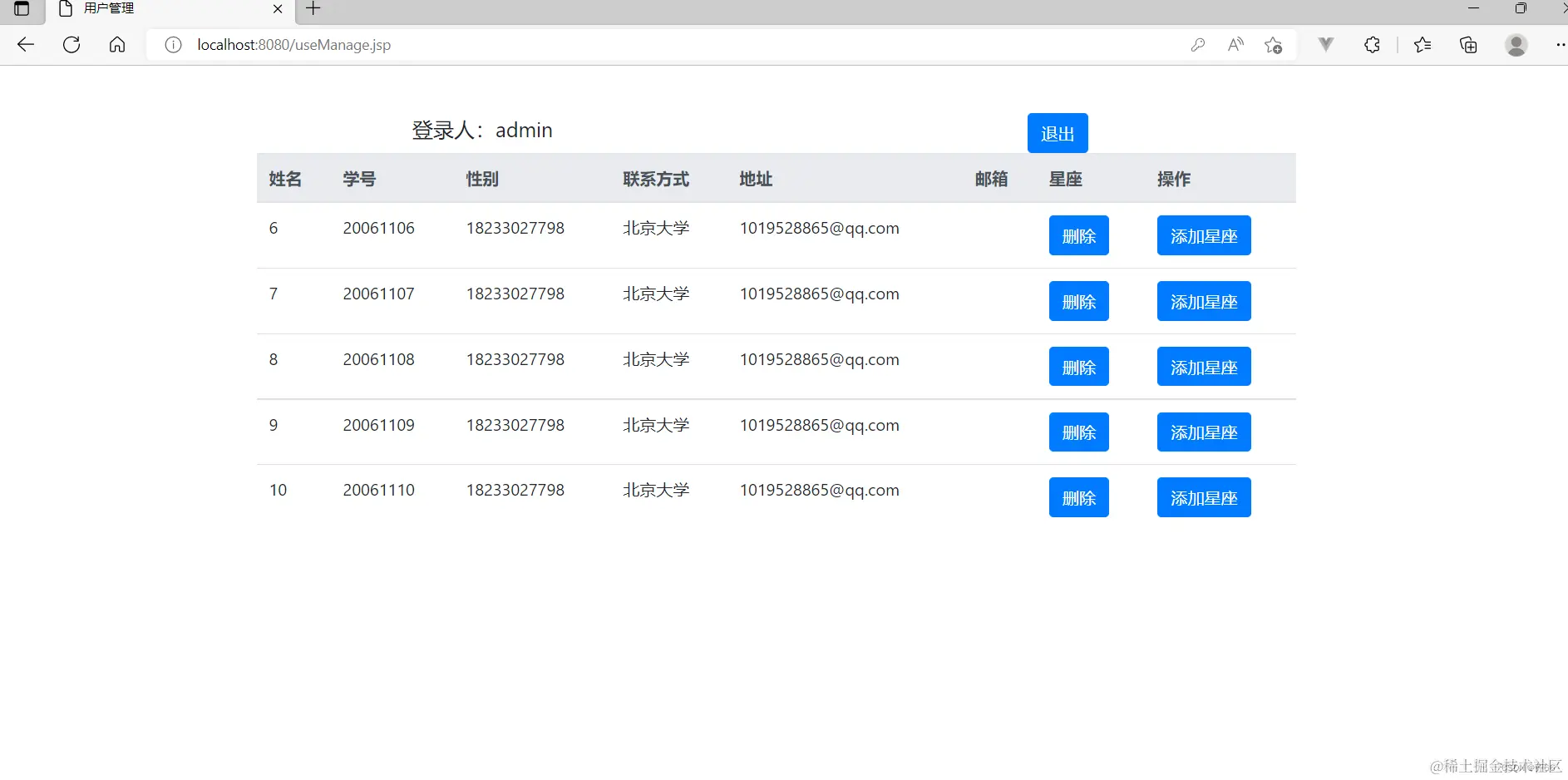This screenshot has height=780, width=1568.
Task: Open the password manager key icon
Action: pyautogui.click(x=1199, y=45)
